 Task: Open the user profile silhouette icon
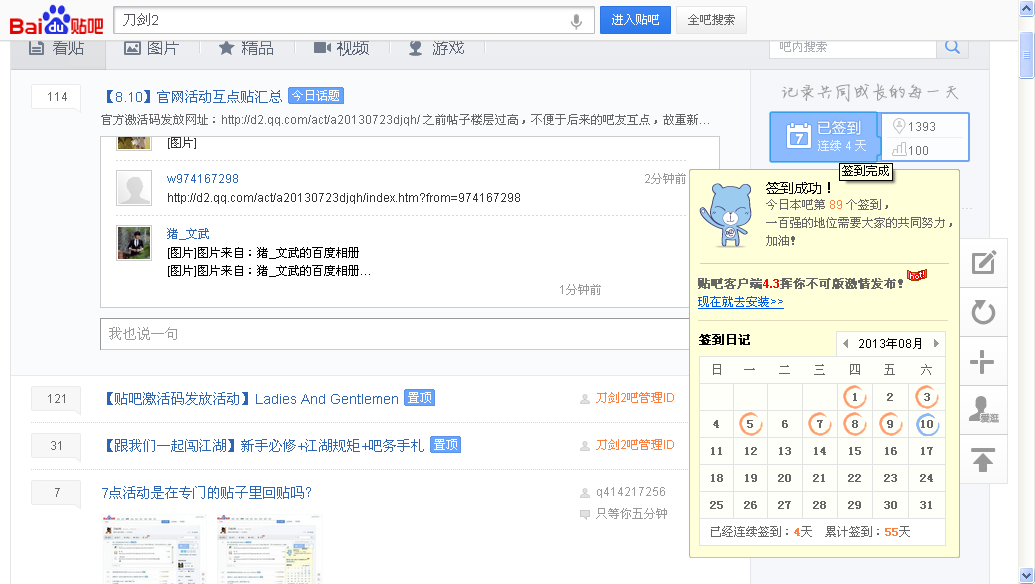tap(982, 410)
